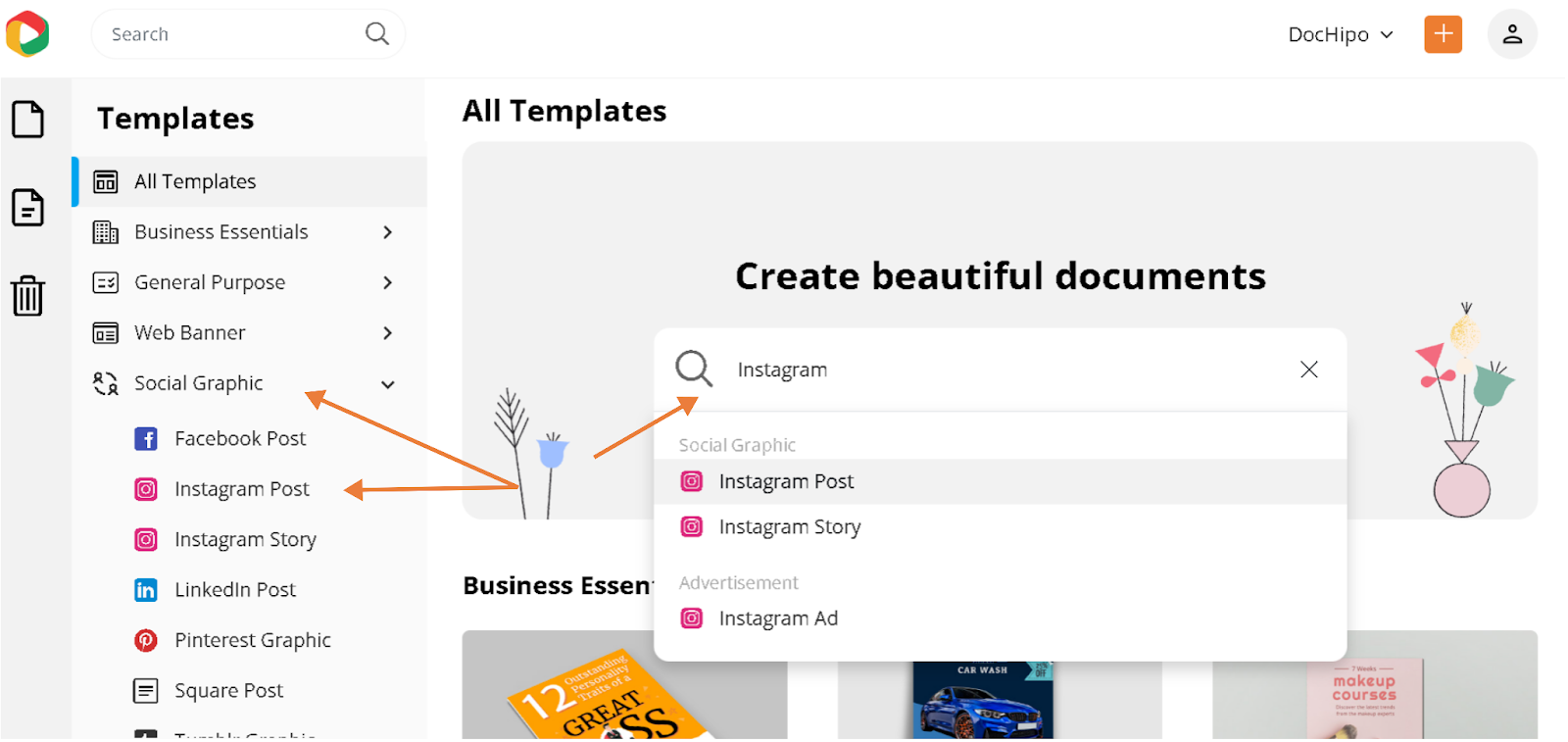Open Pinterest Graphic templates
1568x742 pixels.
tap(253, 640)
